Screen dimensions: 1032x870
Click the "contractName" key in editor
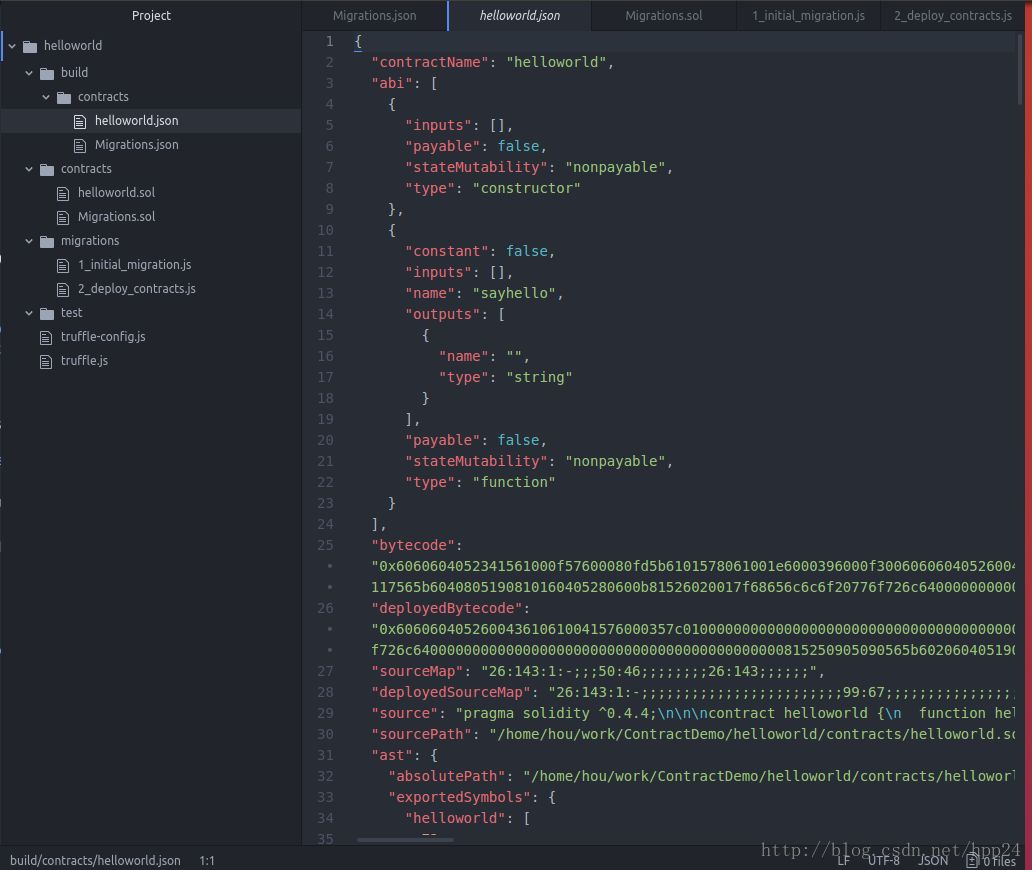click(x=430, y=63)
